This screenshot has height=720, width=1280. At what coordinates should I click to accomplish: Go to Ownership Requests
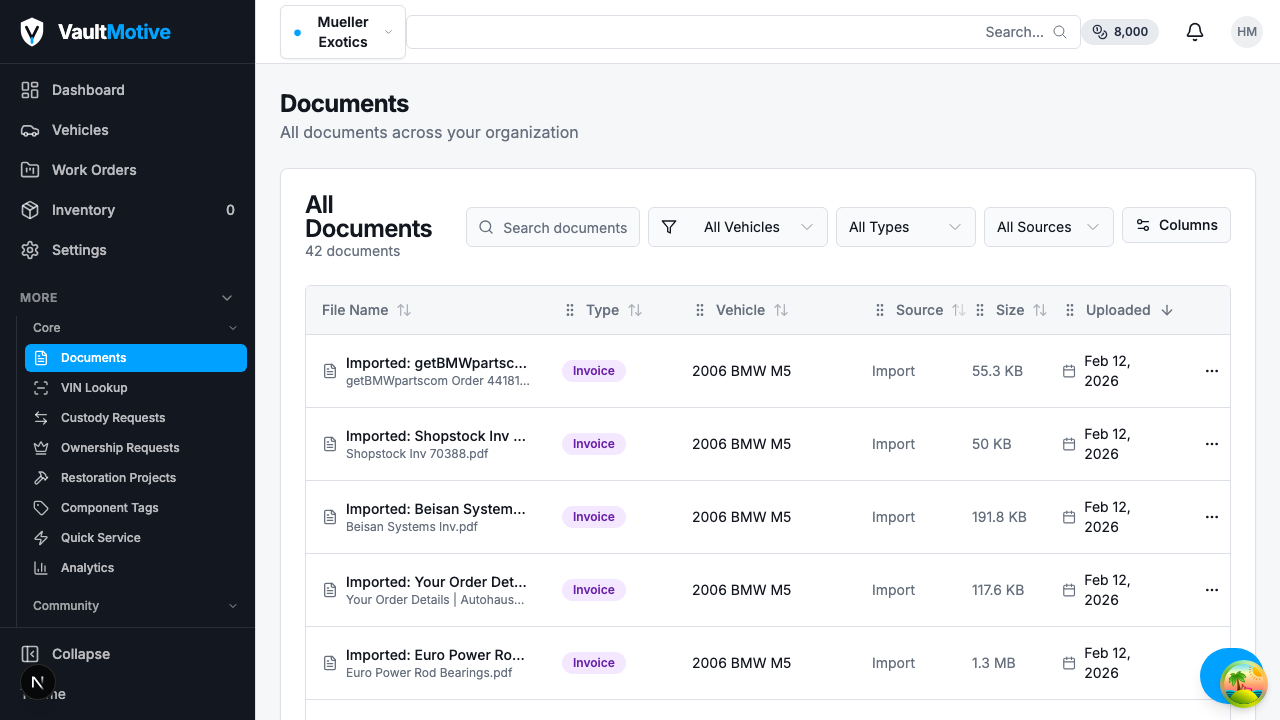click(136, 448)
